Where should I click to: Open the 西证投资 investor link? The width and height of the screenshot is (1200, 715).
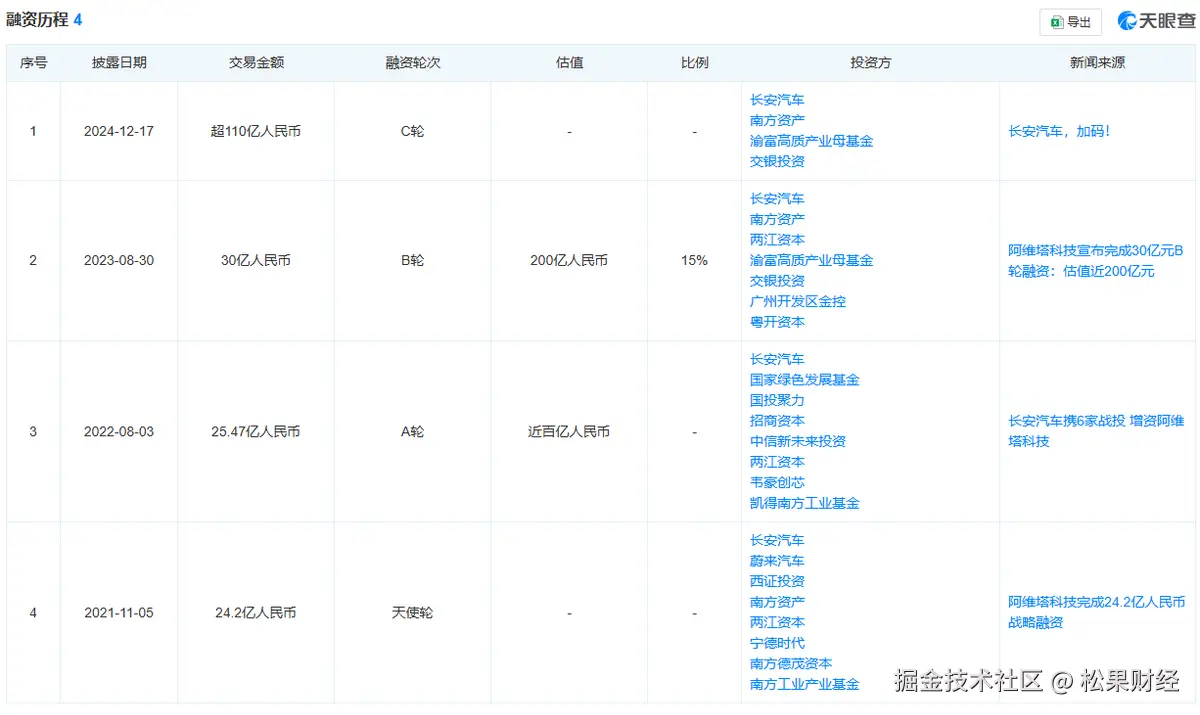tap(777, 581)
